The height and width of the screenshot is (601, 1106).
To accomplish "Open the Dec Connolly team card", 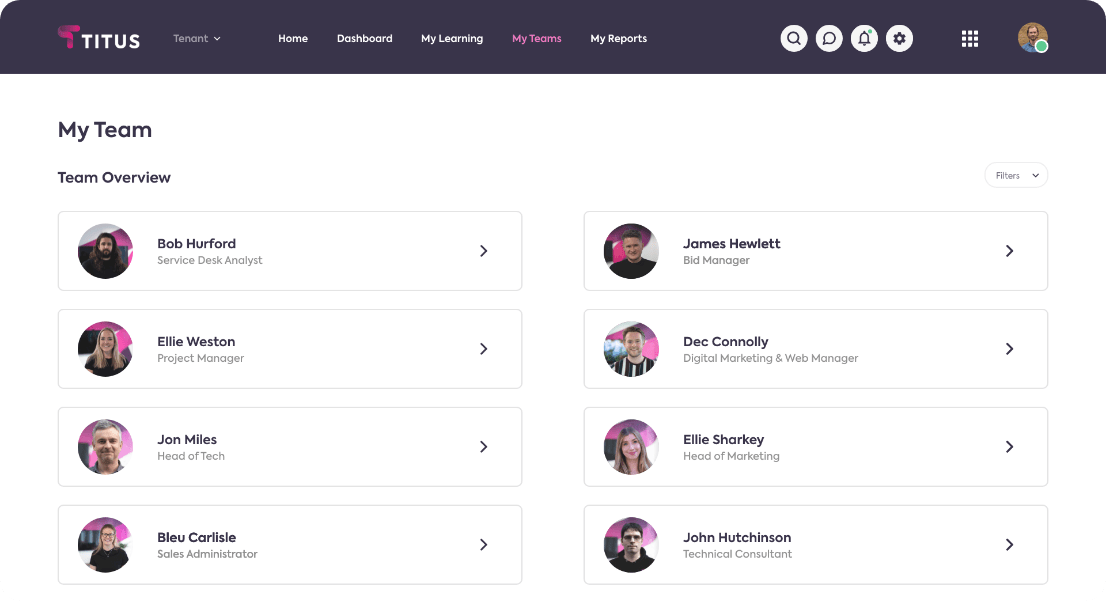I will [x=815, y=349].
